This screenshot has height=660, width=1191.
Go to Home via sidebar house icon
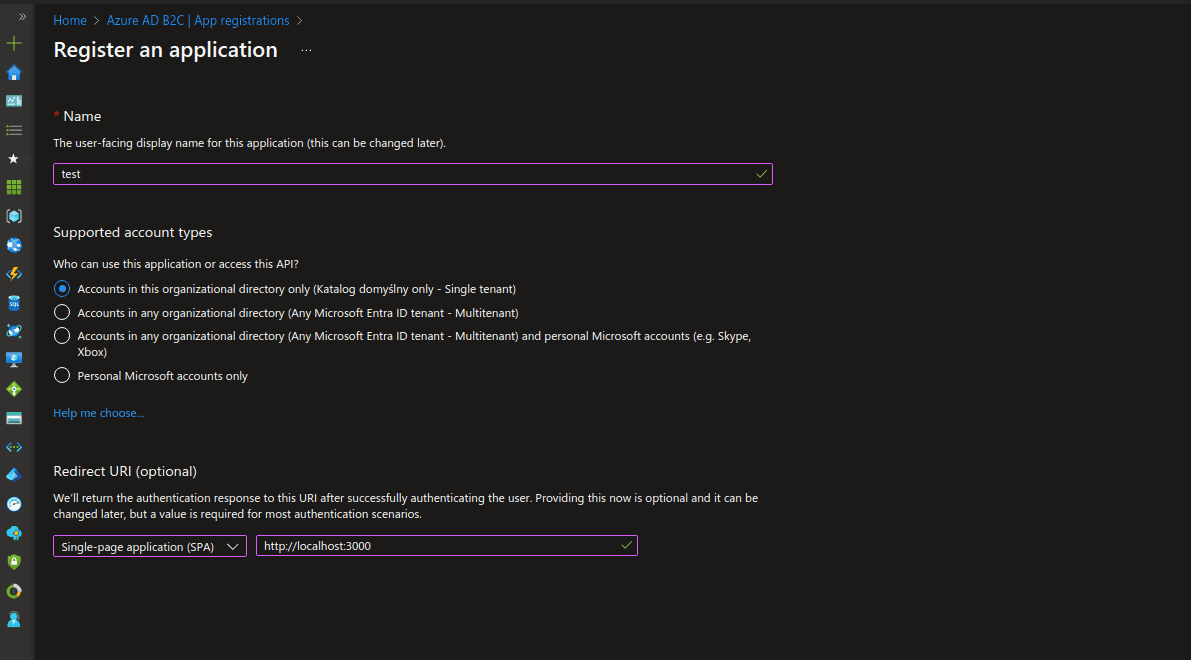click(x=14, y=72)
